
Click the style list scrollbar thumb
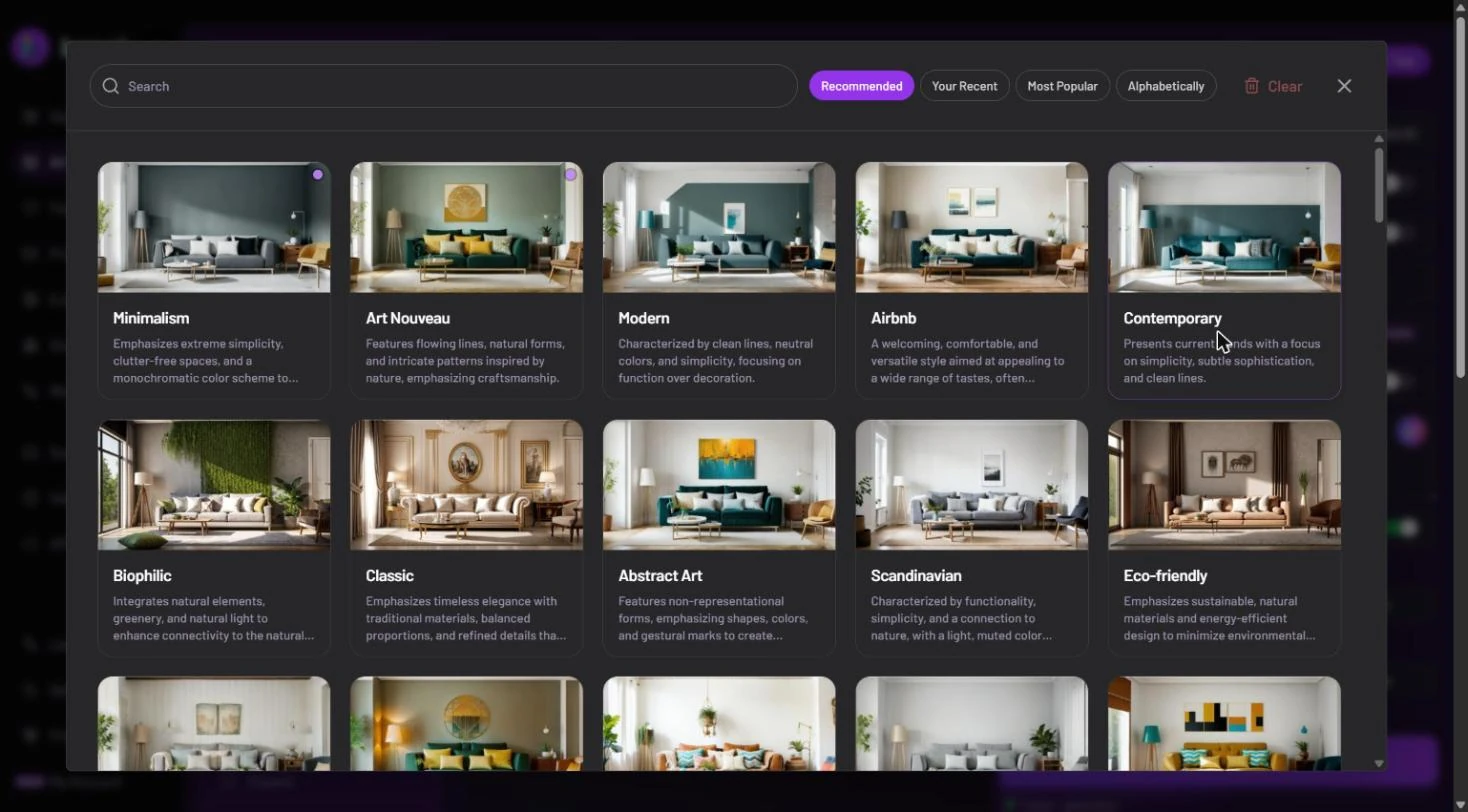point(1379,185)
